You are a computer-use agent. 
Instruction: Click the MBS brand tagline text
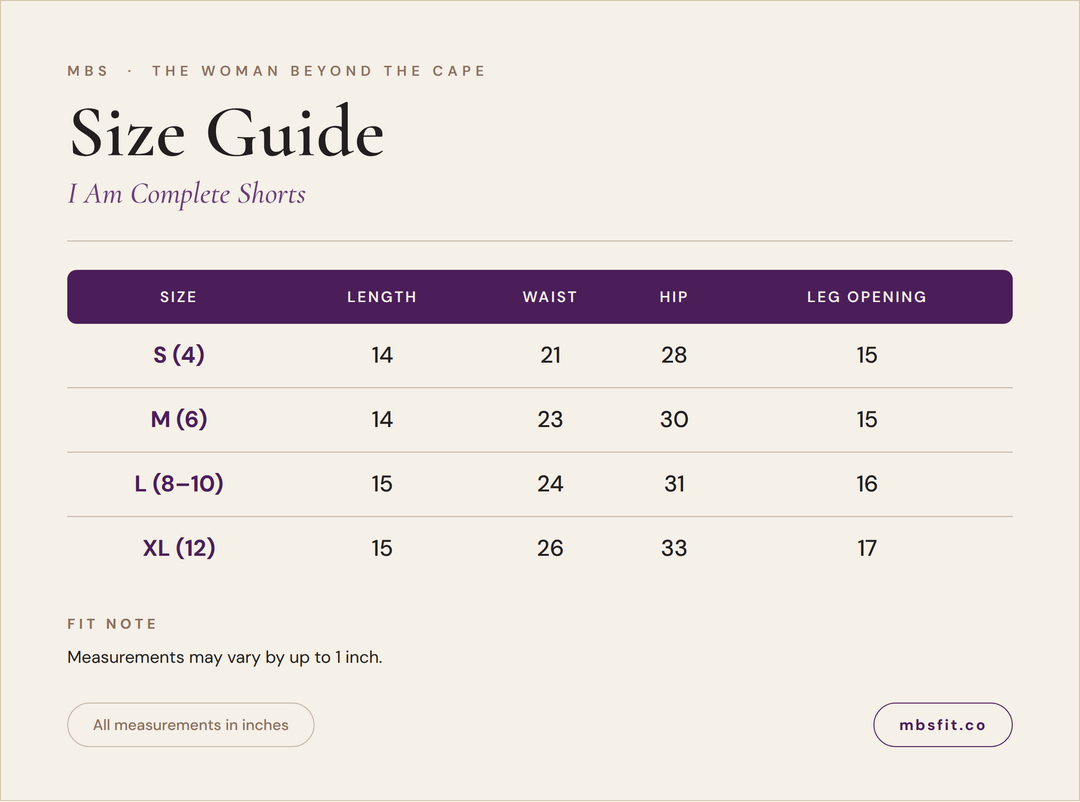(276, 71)
